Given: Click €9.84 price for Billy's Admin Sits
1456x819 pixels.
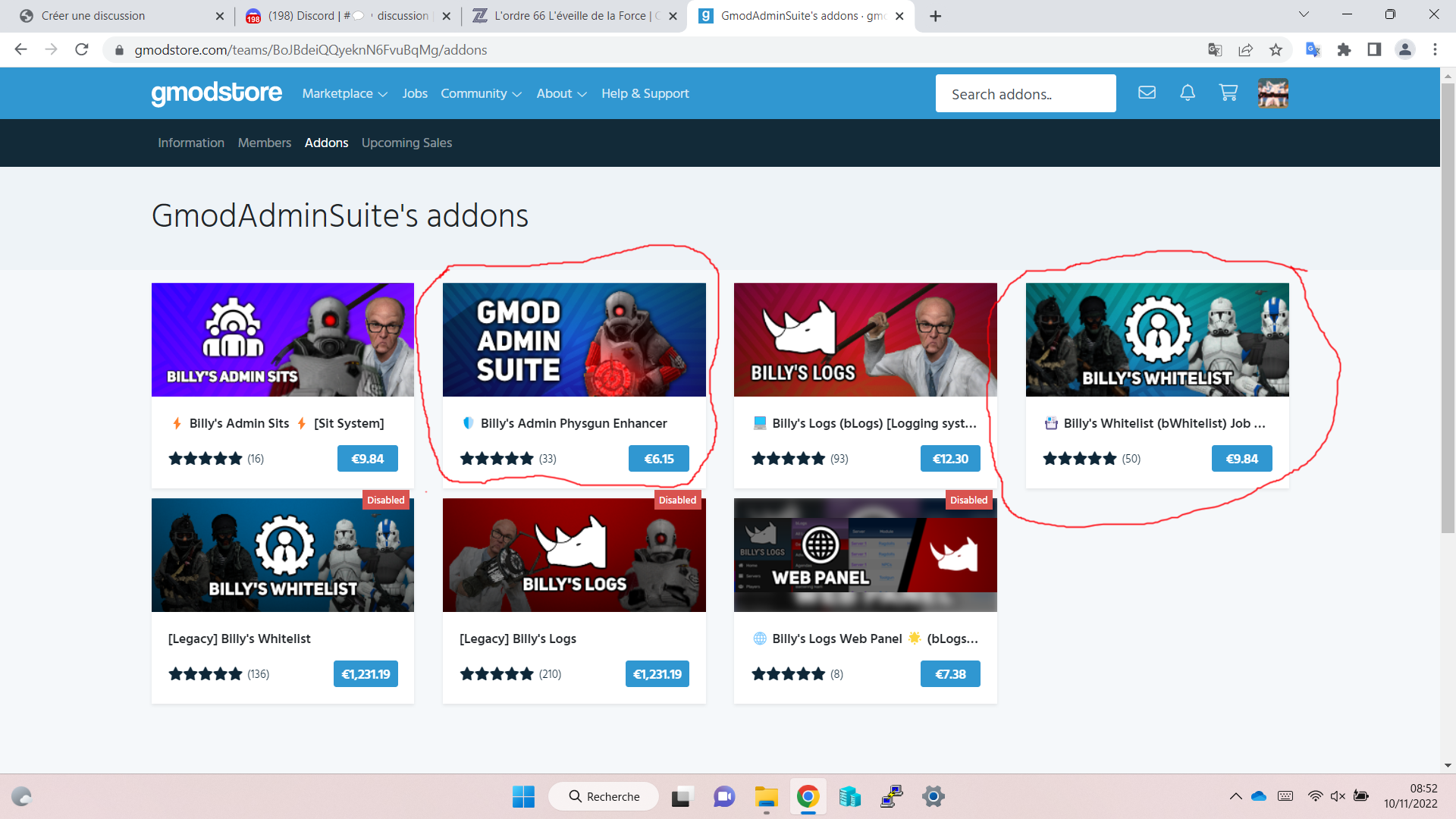Looking at the screenshot, I should [x=367, y=458].
